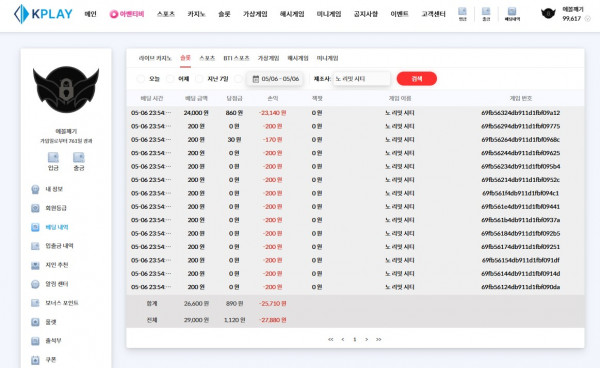This screenshot has width=600, height=368.
Task: Click the 손익 column header
Action: 272,98
